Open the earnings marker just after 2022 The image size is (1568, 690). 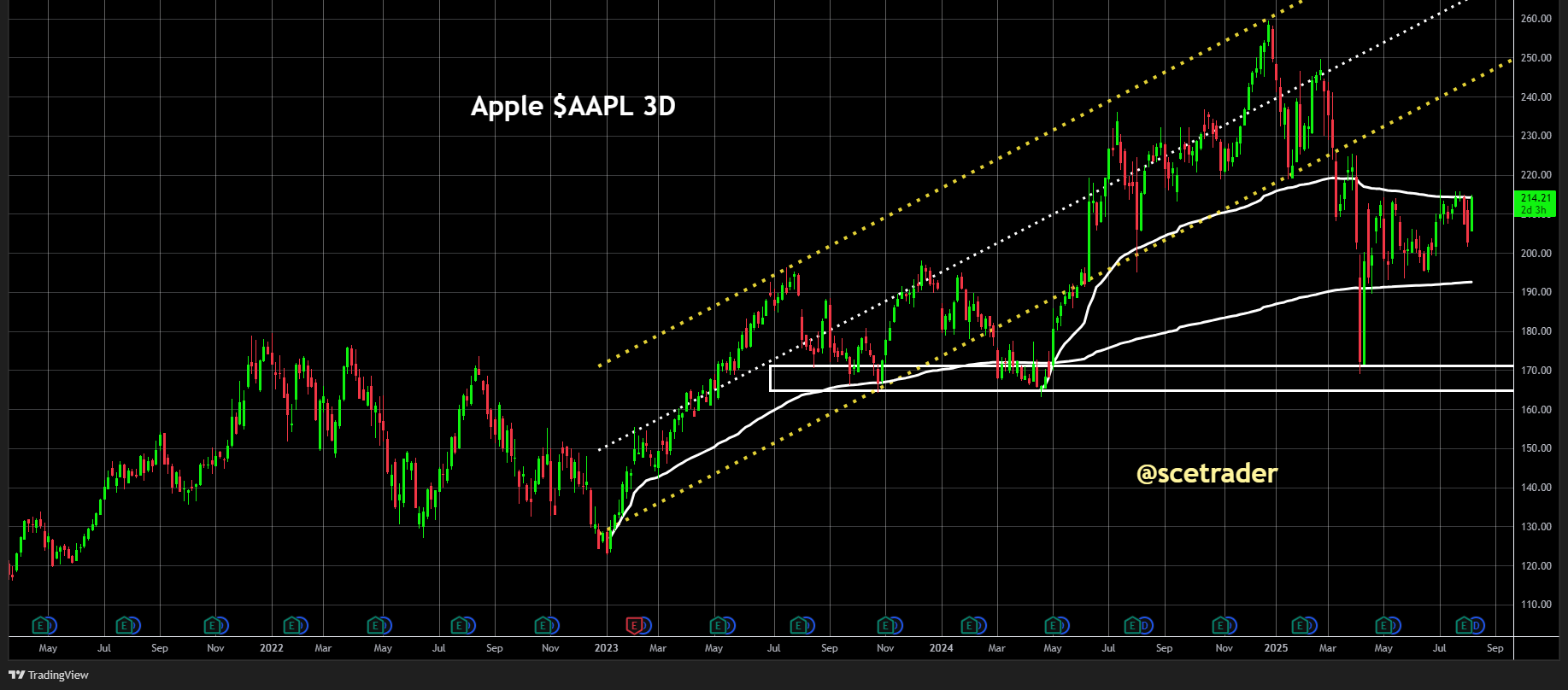292,626
